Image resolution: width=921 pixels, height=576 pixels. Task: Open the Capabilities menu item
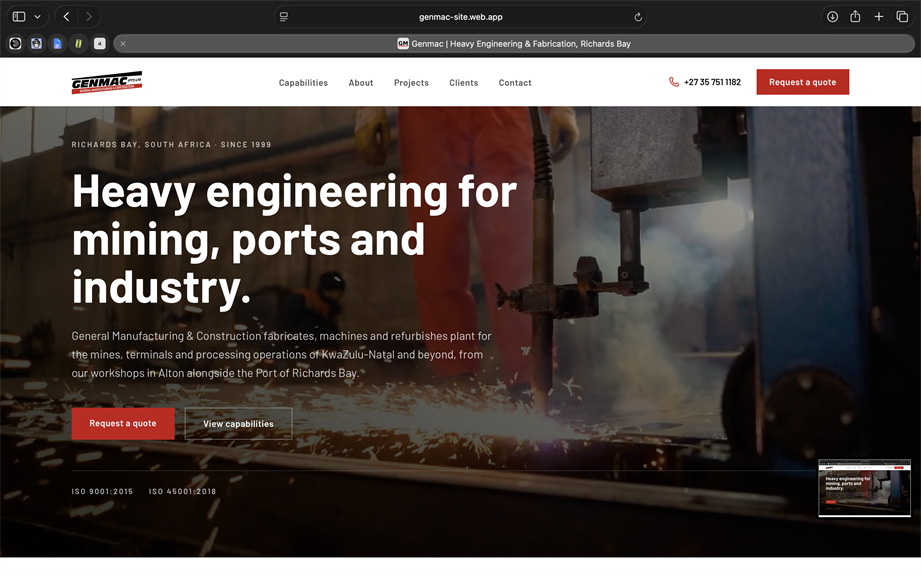[303, 83]
